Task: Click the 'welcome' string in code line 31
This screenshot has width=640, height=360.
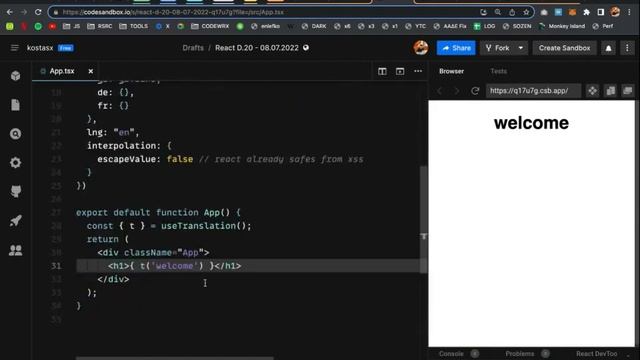Action: (x=174, y=266)
